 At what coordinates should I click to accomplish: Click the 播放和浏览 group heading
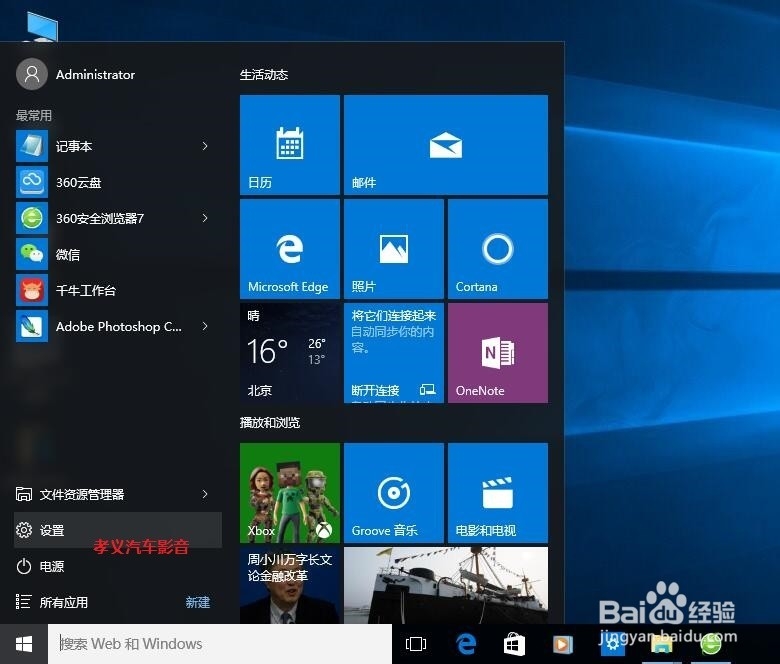click(270, 423)
